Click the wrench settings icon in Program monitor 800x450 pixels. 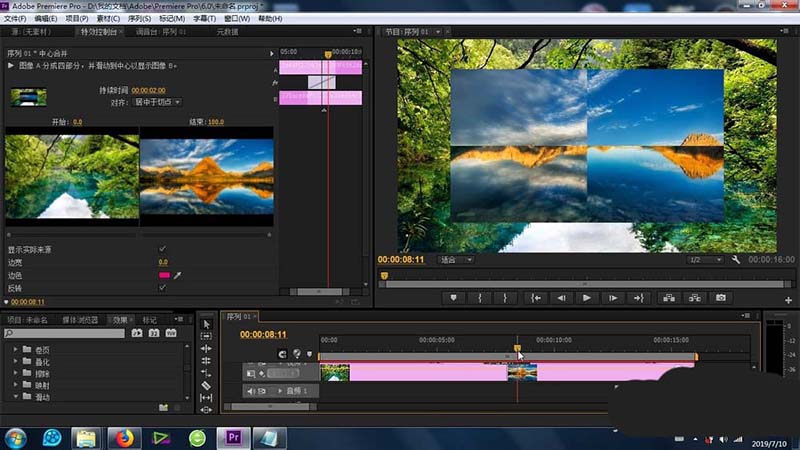click(x=736, y=260)
